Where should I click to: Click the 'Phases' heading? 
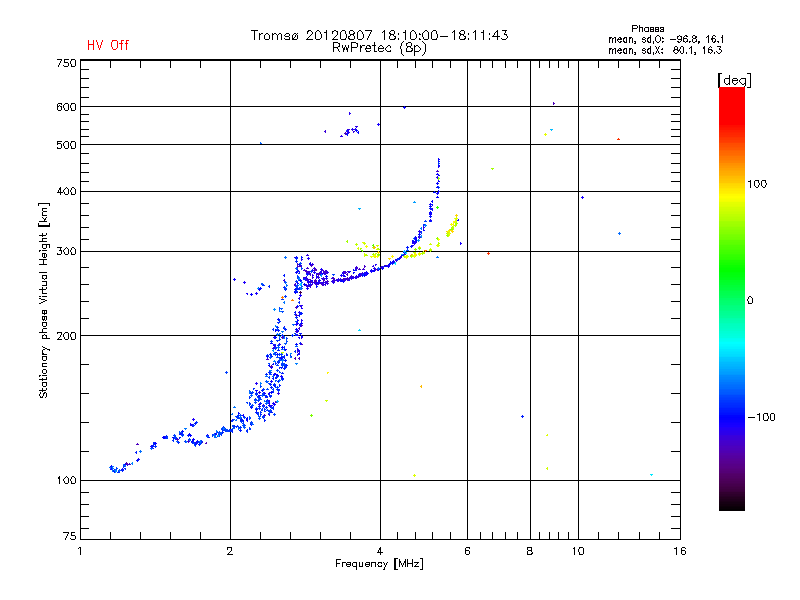647,29
